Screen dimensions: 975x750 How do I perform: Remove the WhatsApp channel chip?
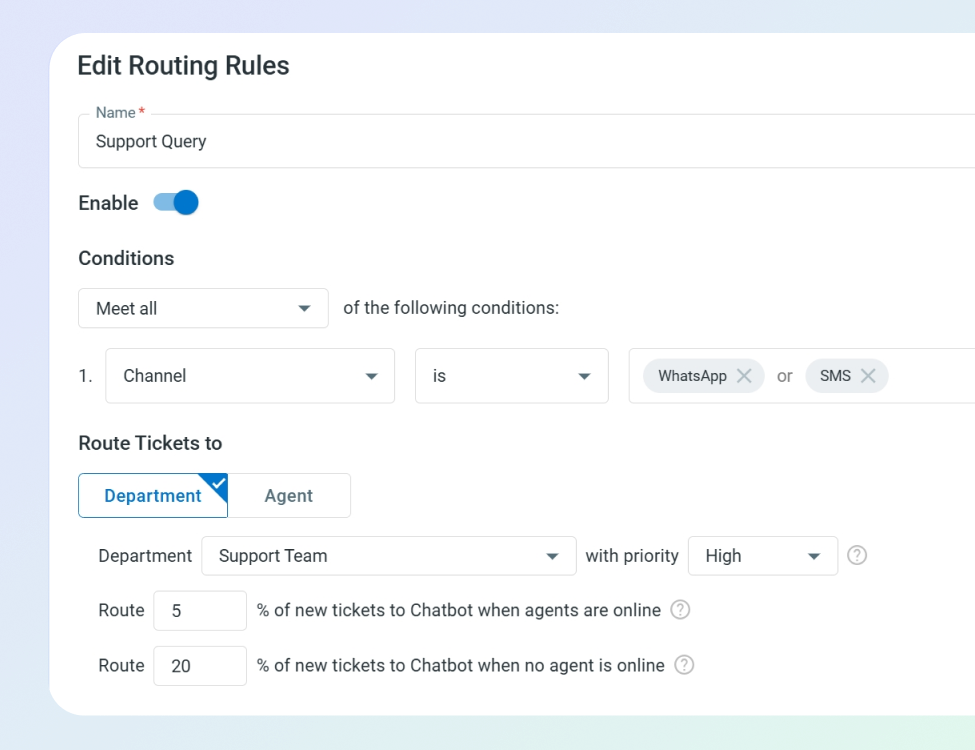(x=744, y=376)
